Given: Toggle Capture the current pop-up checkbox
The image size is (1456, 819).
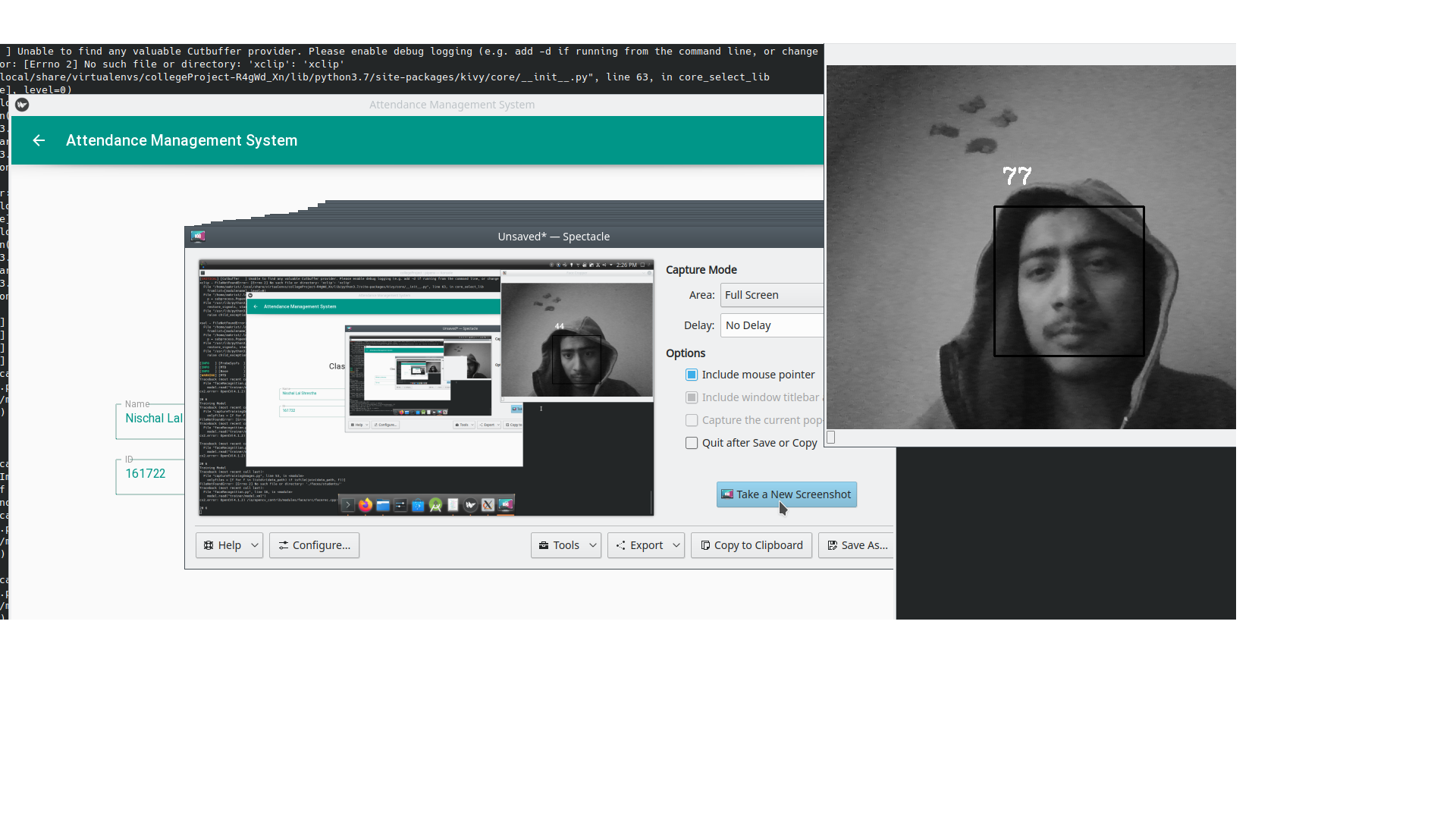Looking at the screenshot, I should click(692, 420).
